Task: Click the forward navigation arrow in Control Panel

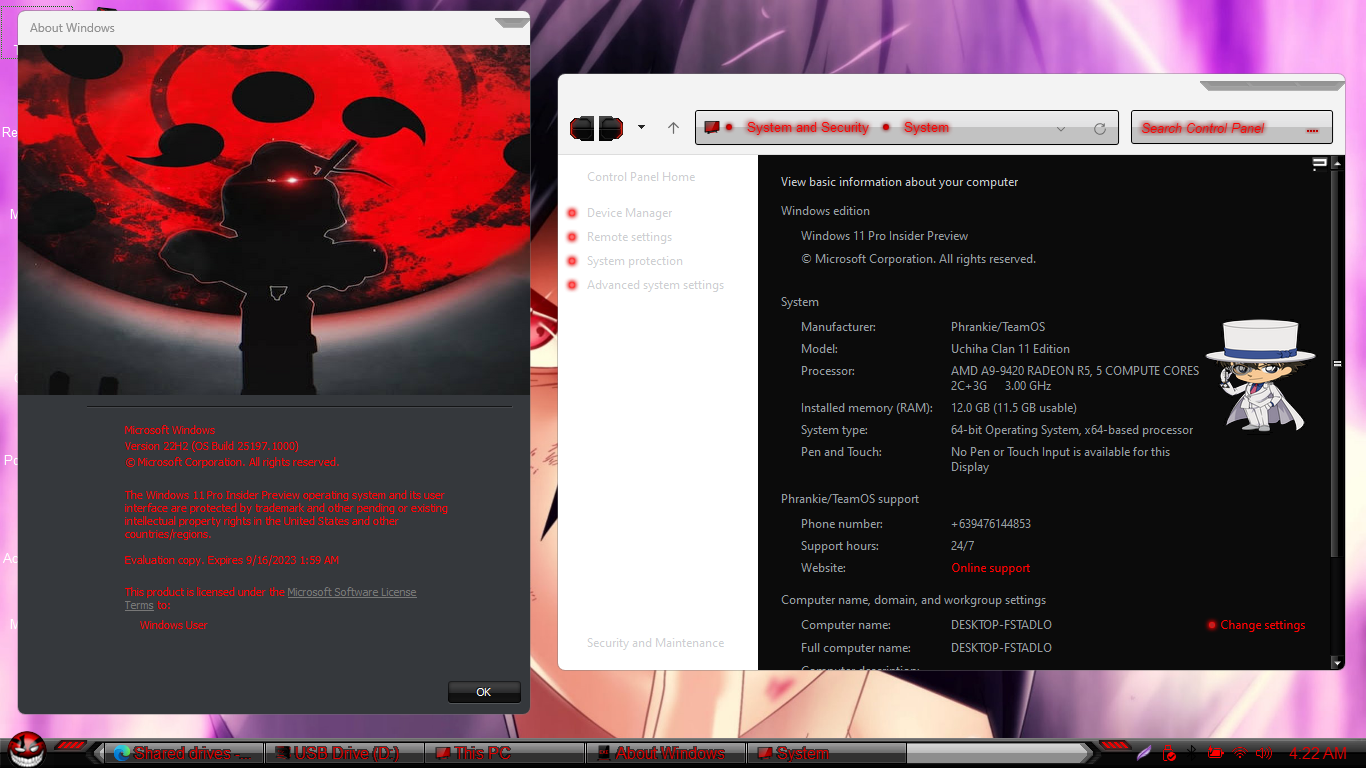Action: tap(611, 128)
